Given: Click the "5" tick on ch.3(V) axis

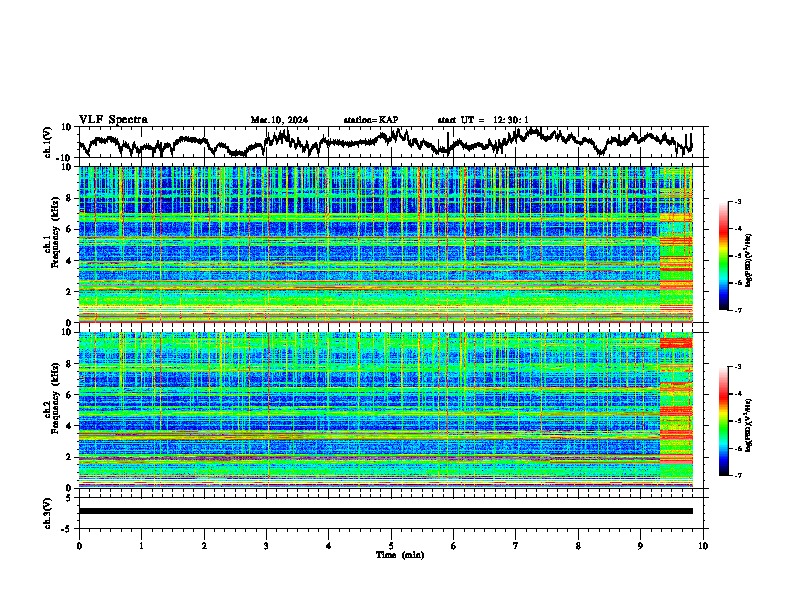Looking at the screenshot, I should pyautogui.click(x=70, y=498).
